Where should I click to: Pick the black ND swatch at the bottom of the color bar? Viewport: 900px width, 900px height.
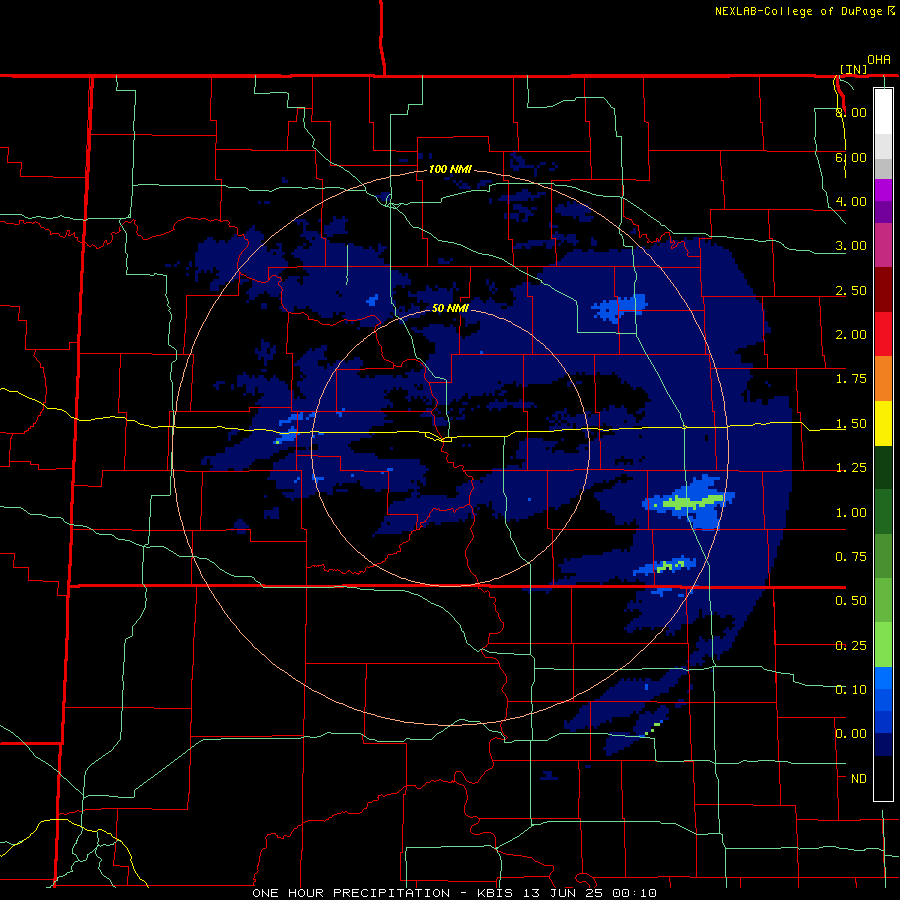883,778
